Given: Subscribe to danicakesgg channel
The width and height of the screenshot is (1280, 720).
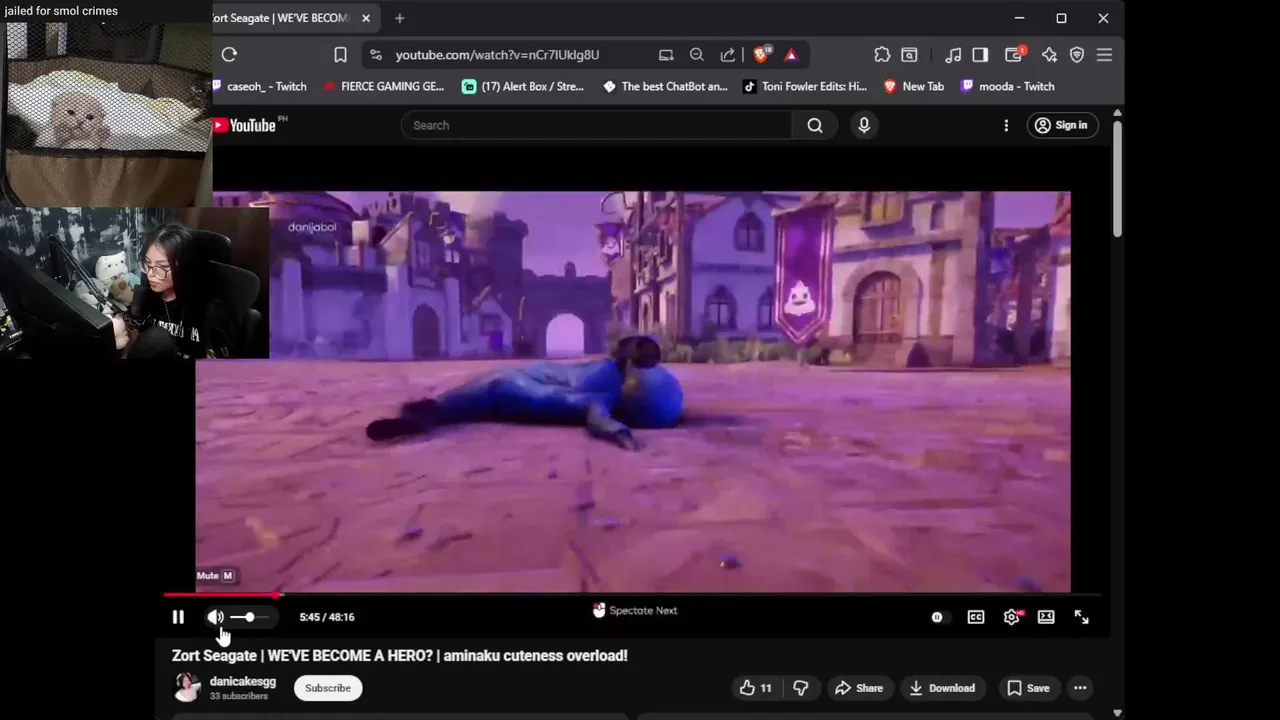Looking at the screenshot, I should (x=328, y=688).
